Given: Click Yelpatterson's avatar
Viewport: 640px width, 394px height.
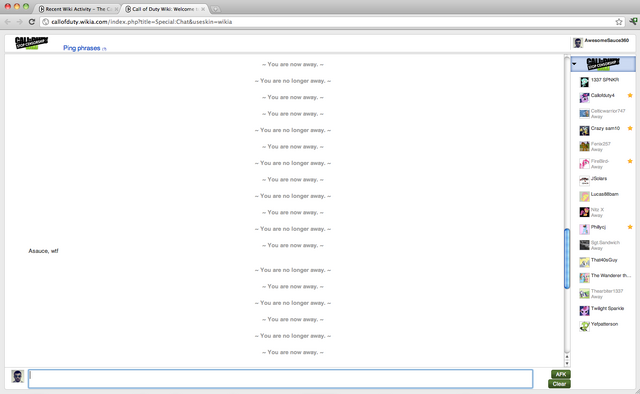Looking at the screenshot, I should (x=584, y=326).
